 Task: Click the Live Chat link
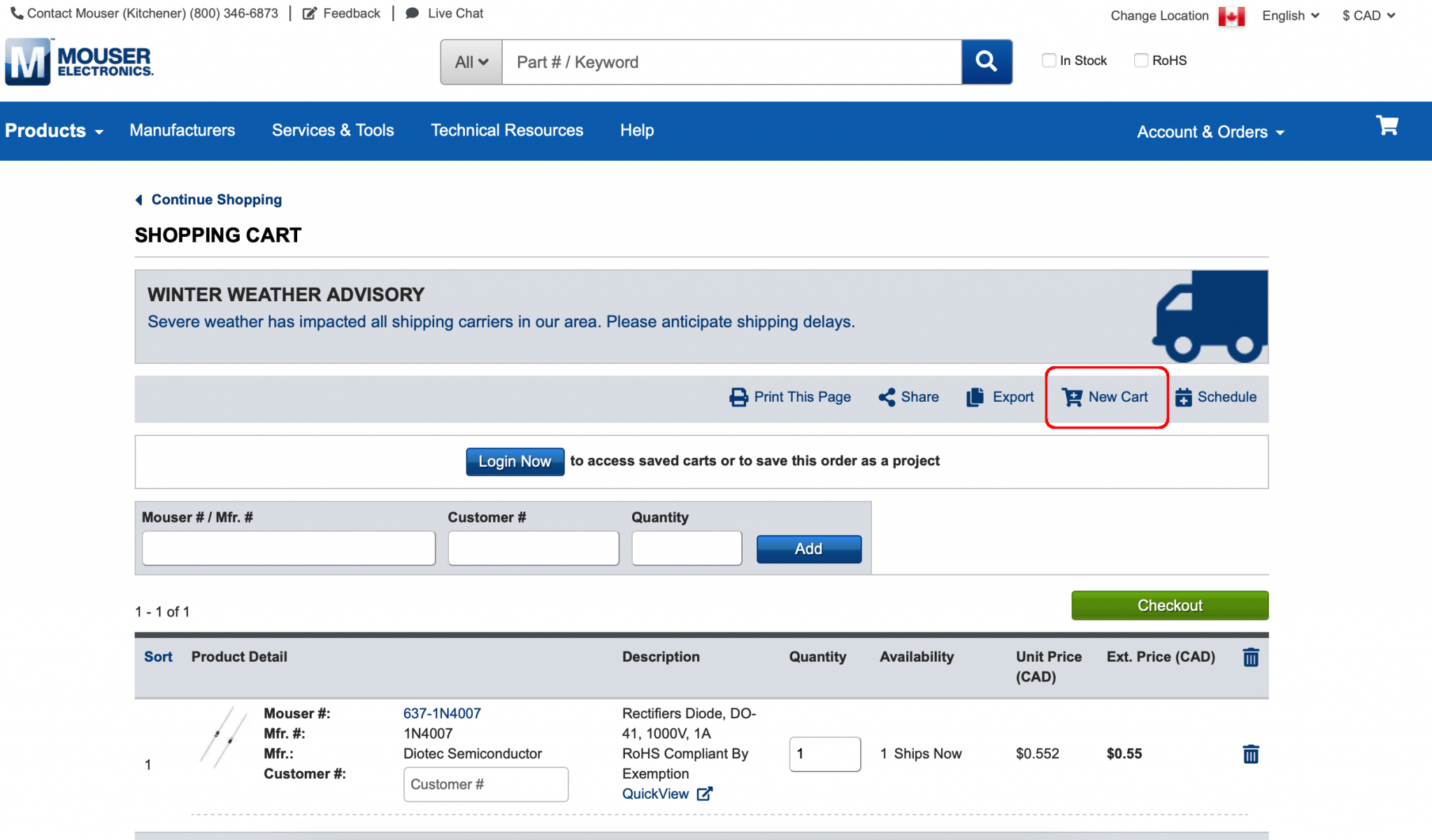(x=455, y=13)
